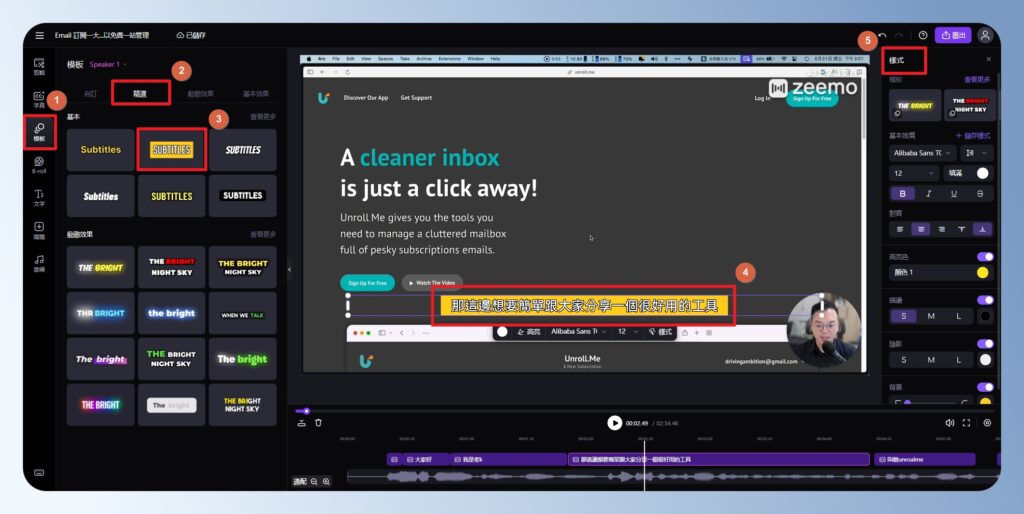The width and height of the screenshot is (1024, 514).
Task: Click the trash icon above the timeline
Action: [x=318, y=423]
